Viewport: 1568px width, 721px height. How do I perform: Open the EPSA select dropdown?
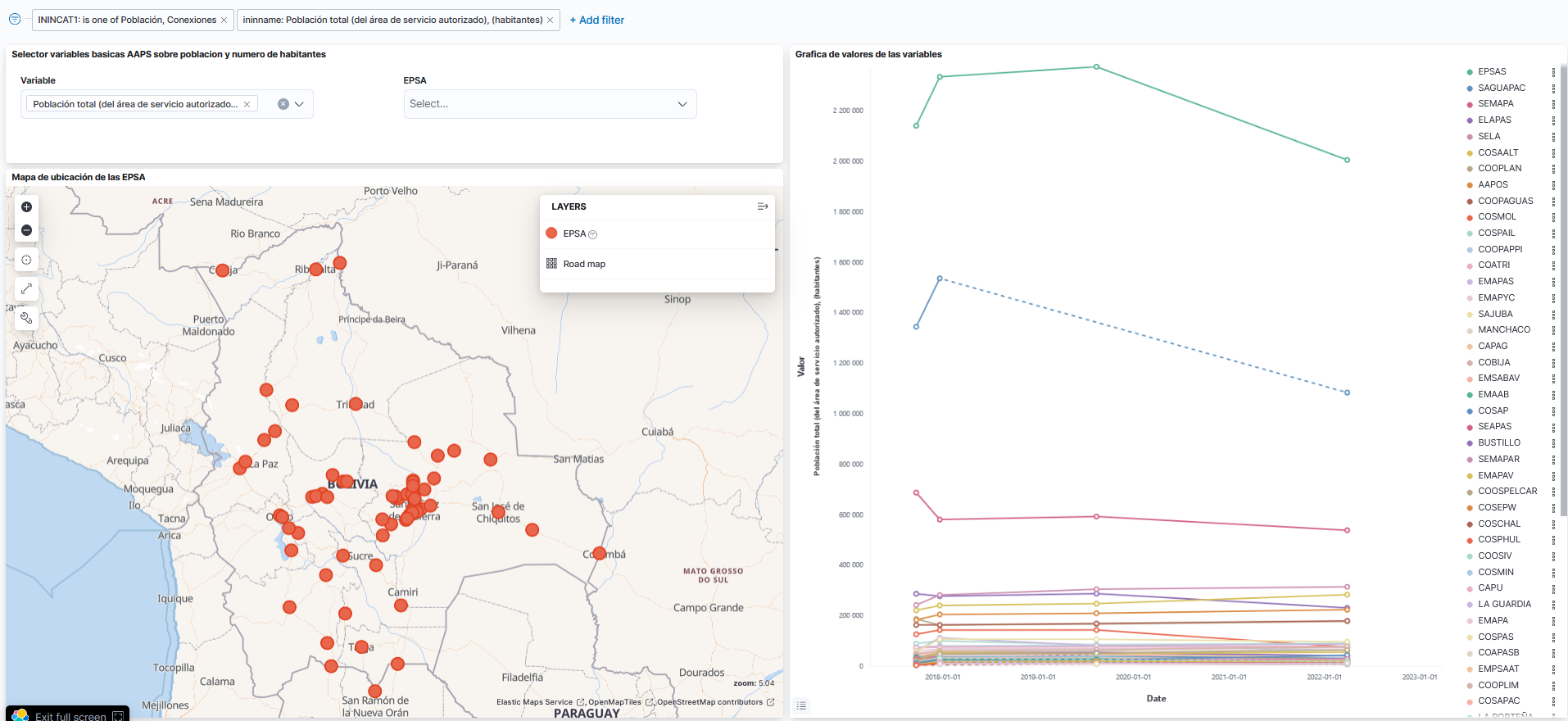coord(550,104)
